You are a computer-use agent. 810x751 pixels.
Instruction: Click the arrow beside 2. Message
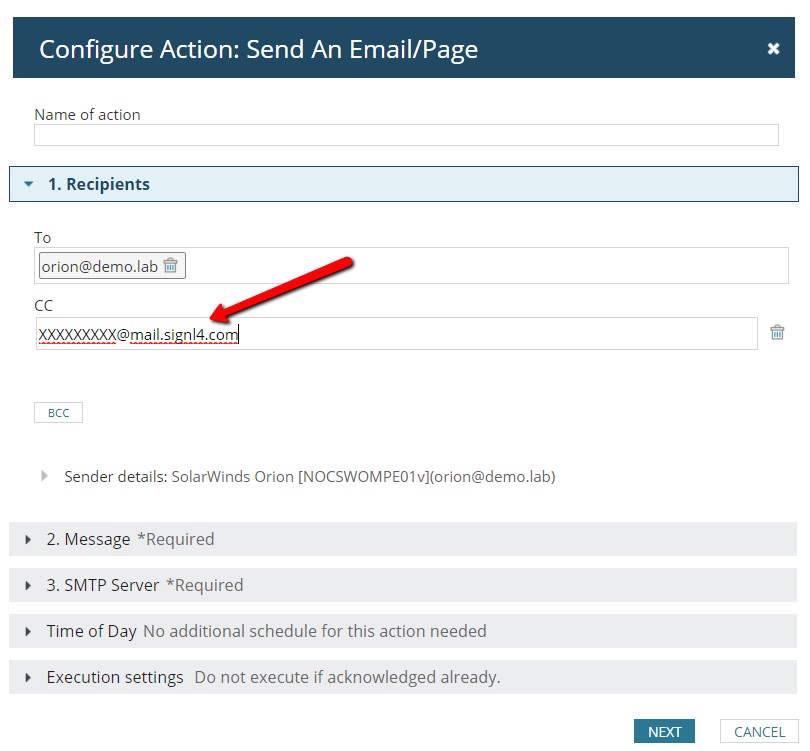click(28, 540)
